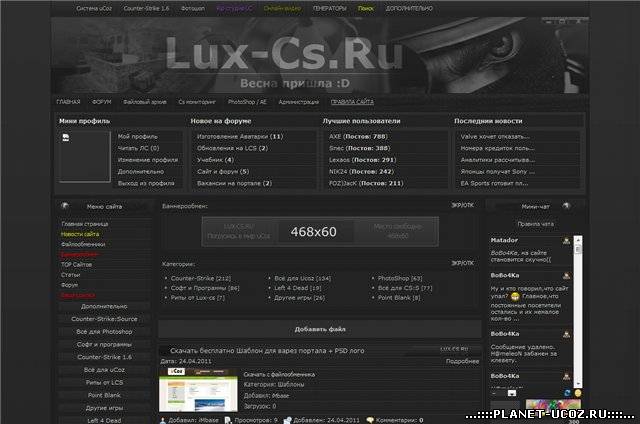Screen dimensions: 640x424
Task: Click the broken avatar image in Мини профиль
Action: pos(66,138)
